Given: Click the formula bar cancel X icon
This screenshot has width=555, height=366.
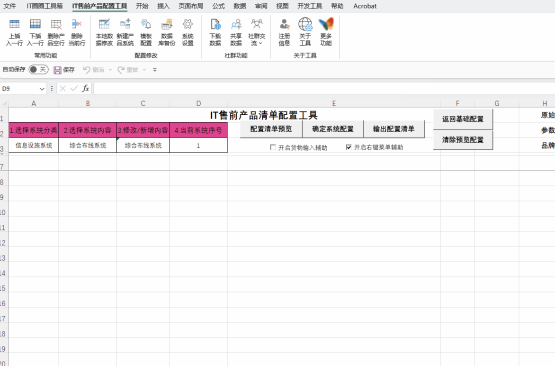Looking at the screenshot, I should click(63, 88).
